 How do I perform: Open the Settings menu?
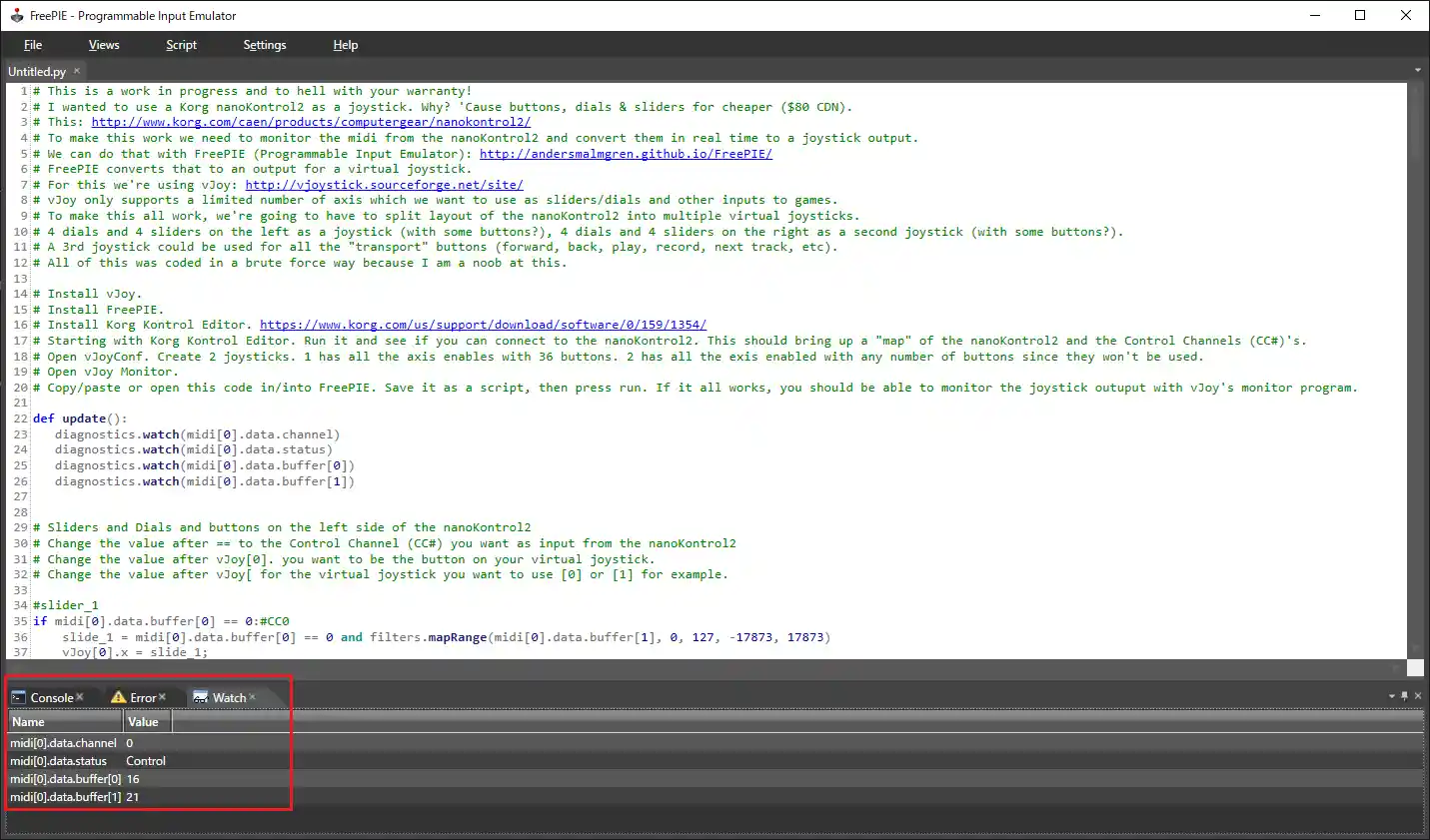click(x=265, y=45)
